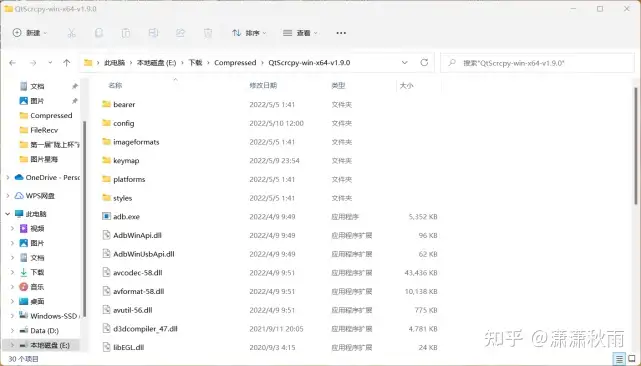This screenshot has width=641, height=366.
Task: Go up one folder level arrow
Action: [x=67, y=63]
